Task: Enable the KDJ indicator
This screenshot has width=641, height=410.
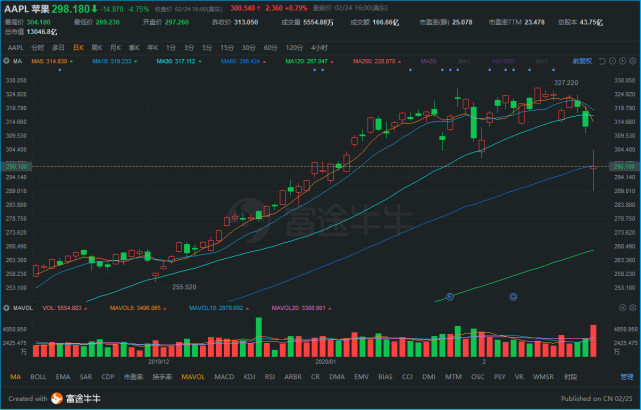Action: (x=249, y=377)
